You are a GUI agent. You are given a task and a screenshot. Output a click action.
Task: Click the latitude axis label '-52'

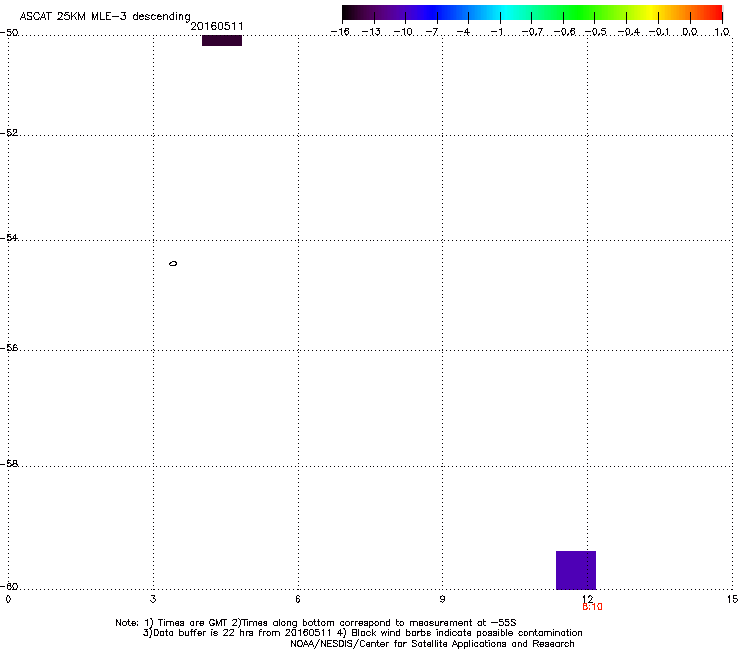(x=9, y=133)
